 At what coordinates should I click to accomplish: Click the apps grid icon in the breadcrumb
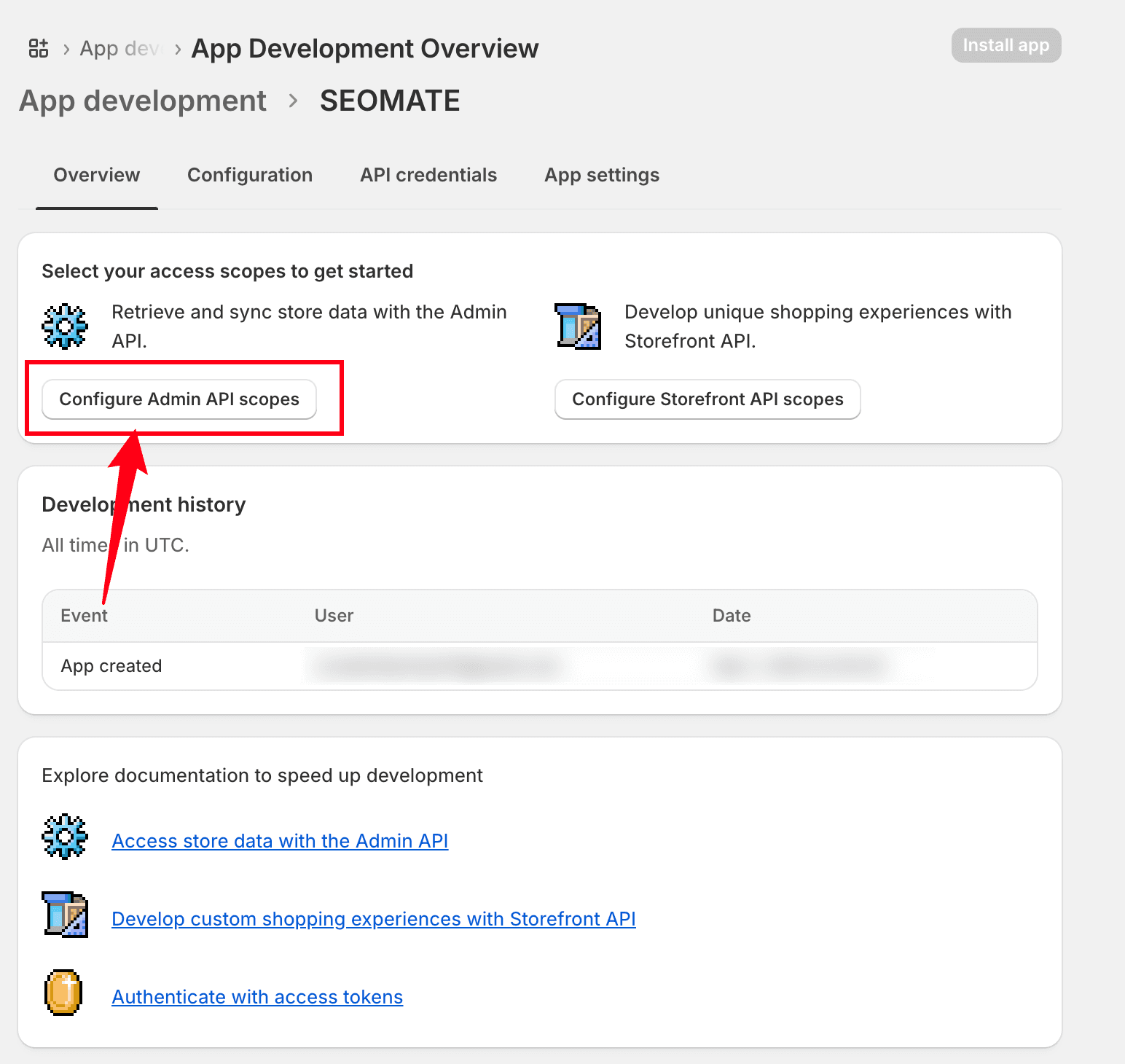coord(38,47)
